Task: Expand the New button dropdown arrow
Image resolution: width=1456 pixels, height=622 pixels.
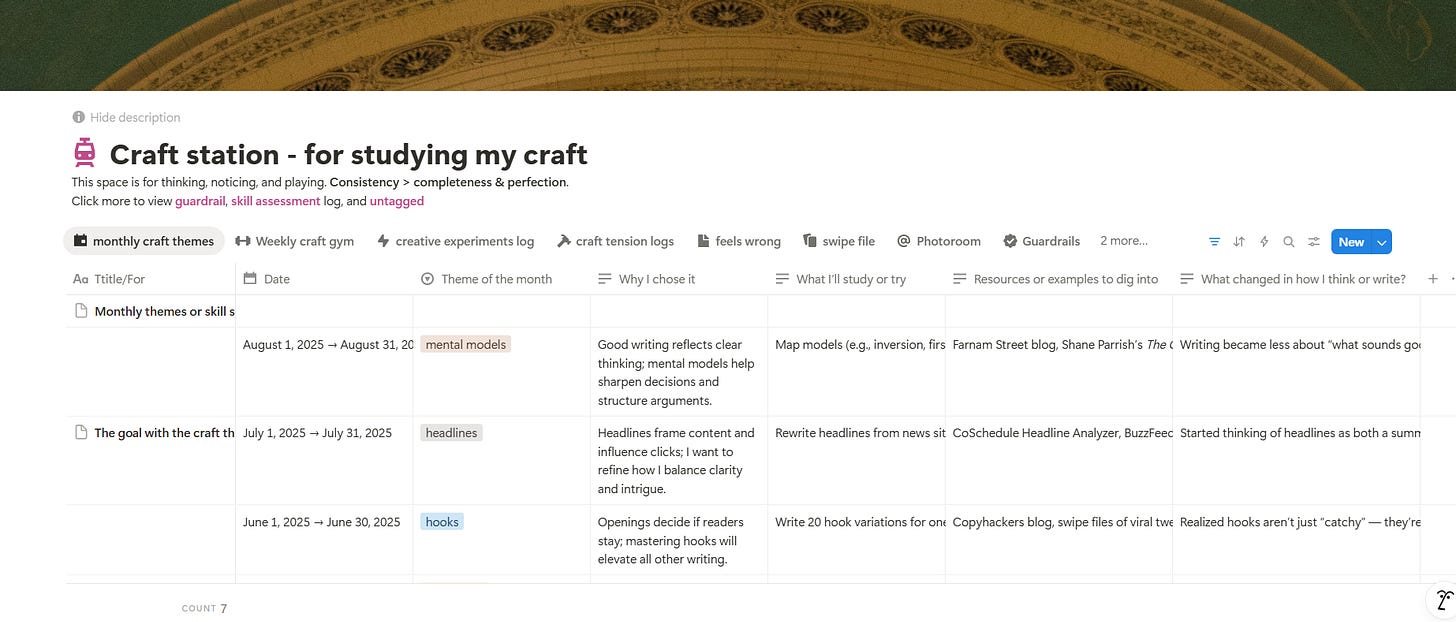Action: point(1381,242)
